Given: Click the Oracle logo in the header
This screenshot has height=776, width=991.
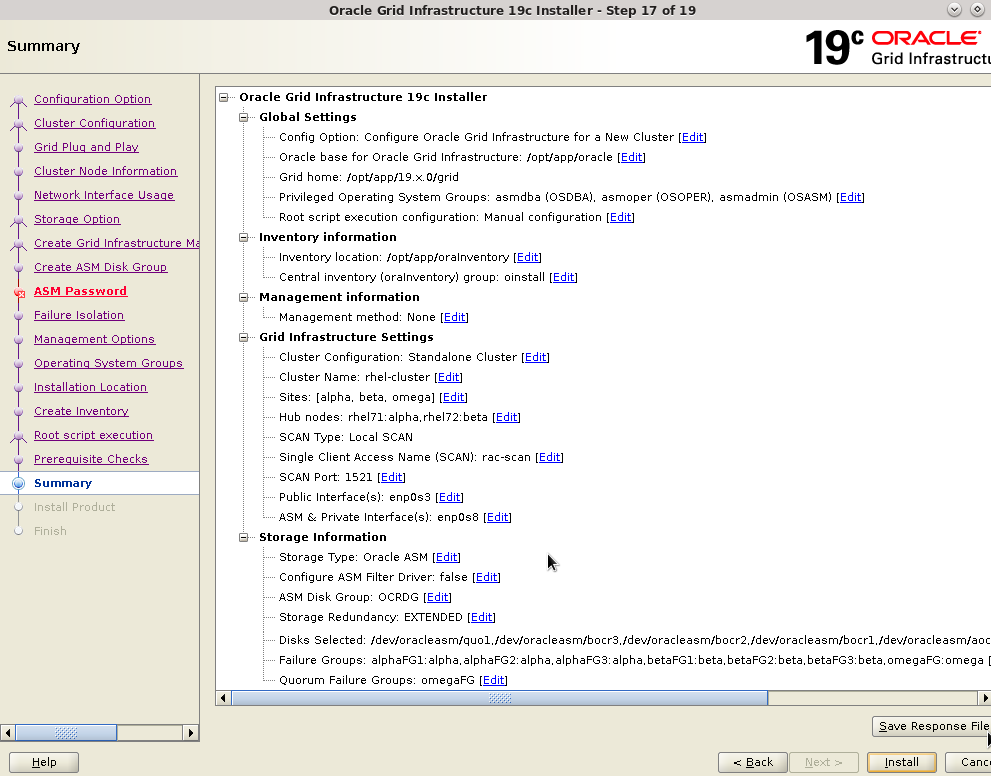Looking at the screenshot, I should click(x=925, y=37).
